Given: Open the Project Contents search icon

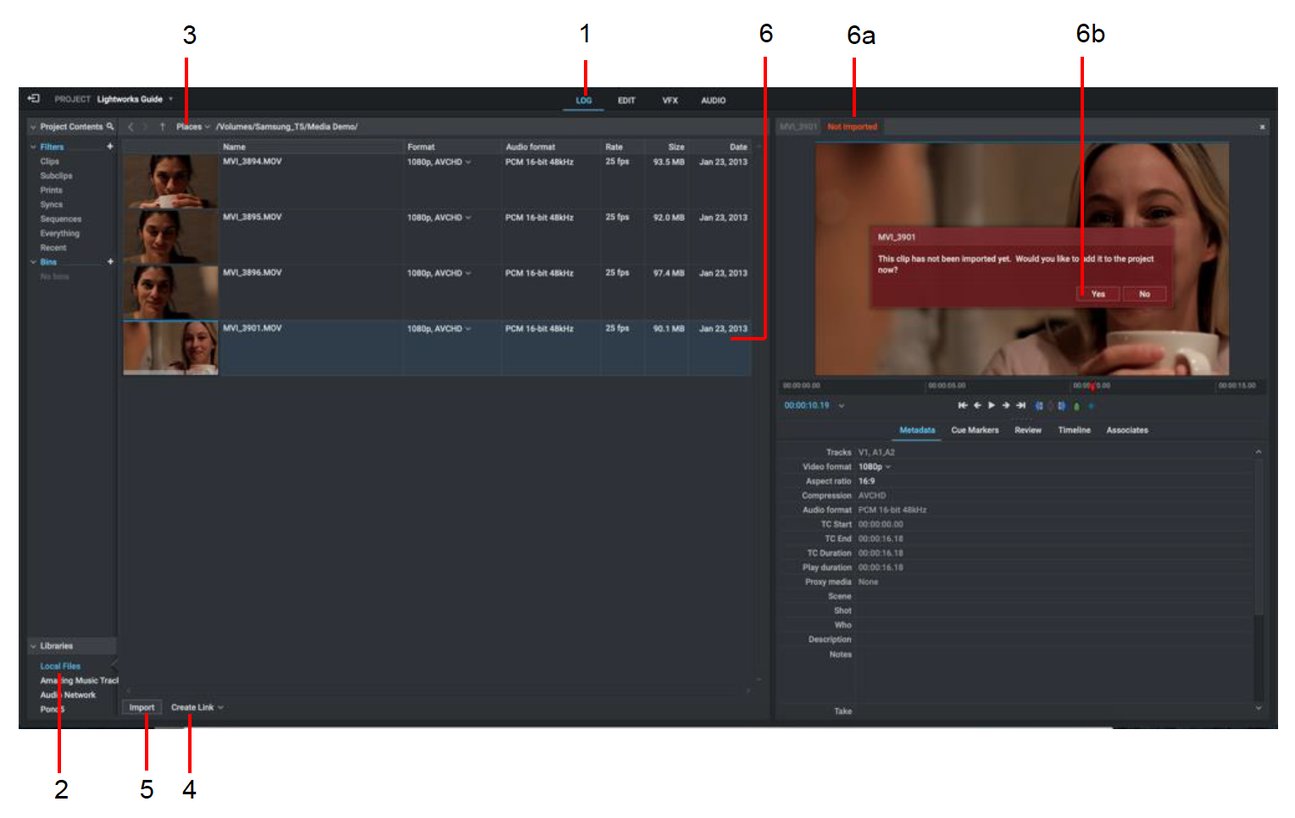Looking at the screenshot, I should [110, 127].
